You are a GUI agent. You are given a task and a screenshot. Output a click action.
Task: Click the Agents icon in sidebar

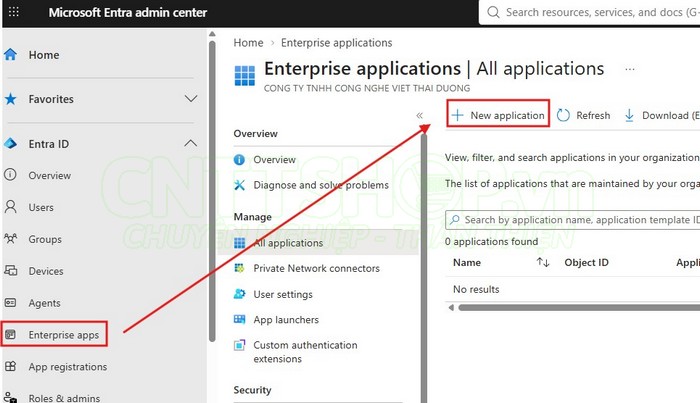point(10,303)
